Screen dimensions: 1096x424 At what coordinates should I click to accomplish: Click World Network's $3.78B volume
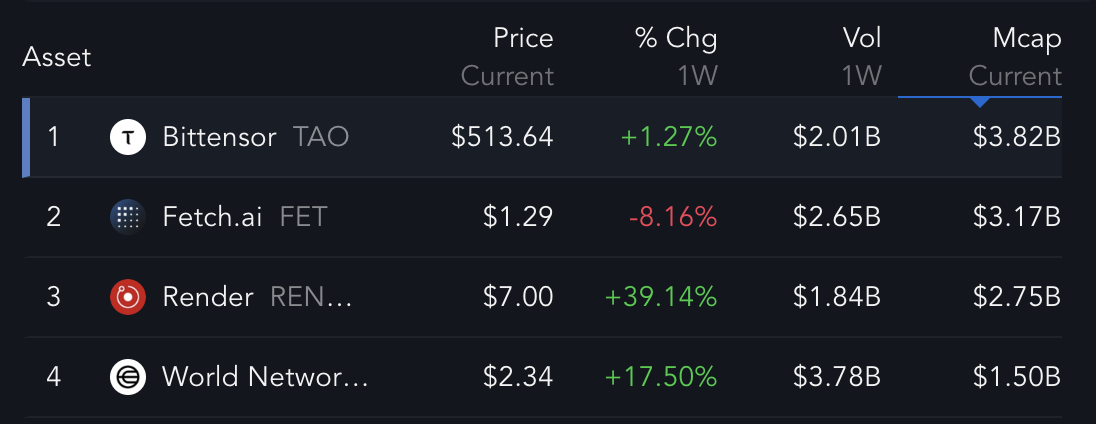(837, 377)
